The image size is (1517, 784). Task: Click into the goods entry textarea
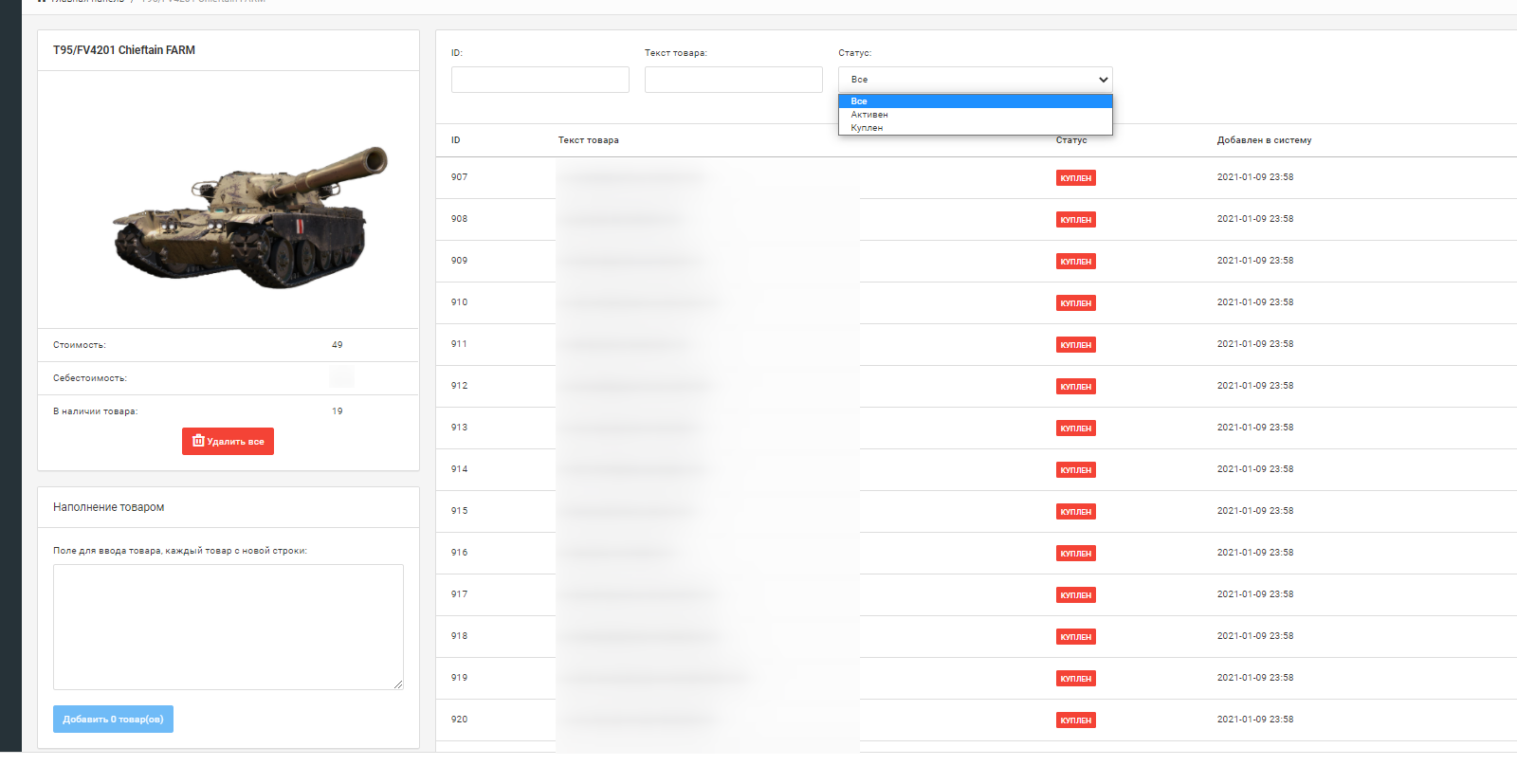click(x=228, y=626)
